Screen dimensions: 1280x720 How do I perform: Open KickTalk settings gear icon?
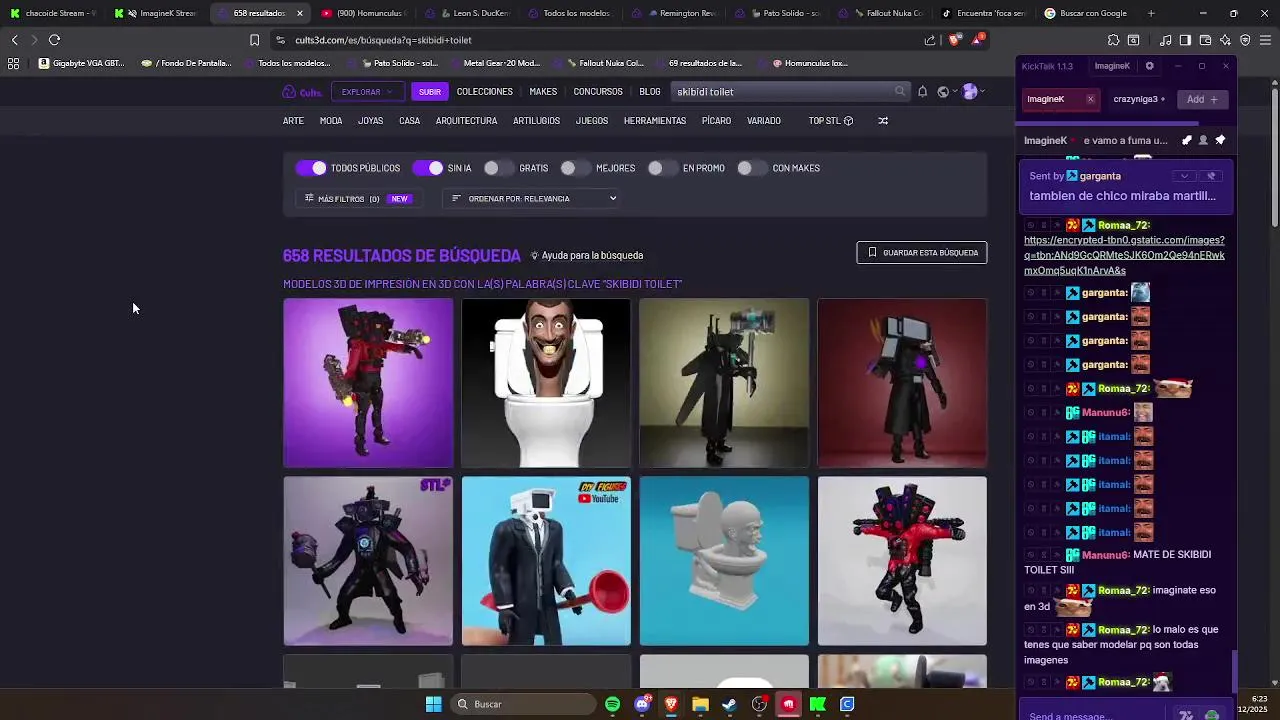(1149, 66)
